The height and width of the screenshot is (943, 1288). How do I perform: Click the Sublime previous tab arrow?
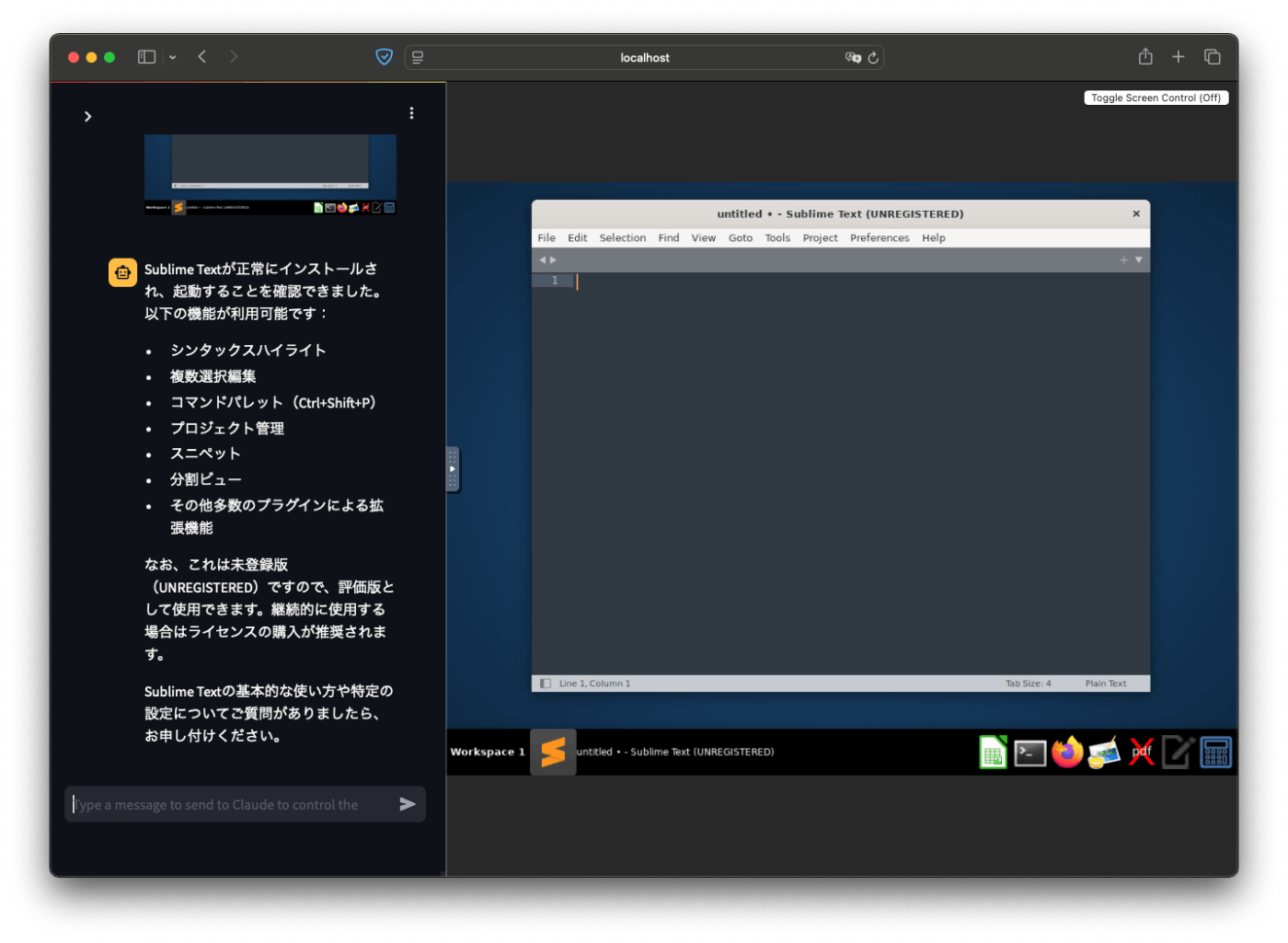point(543,260)
